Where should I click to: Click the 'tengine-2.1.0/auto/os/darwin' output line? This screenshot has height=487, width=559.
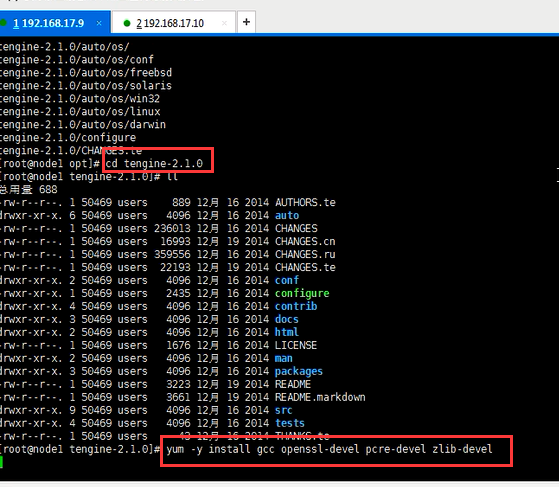pos(83,124)
